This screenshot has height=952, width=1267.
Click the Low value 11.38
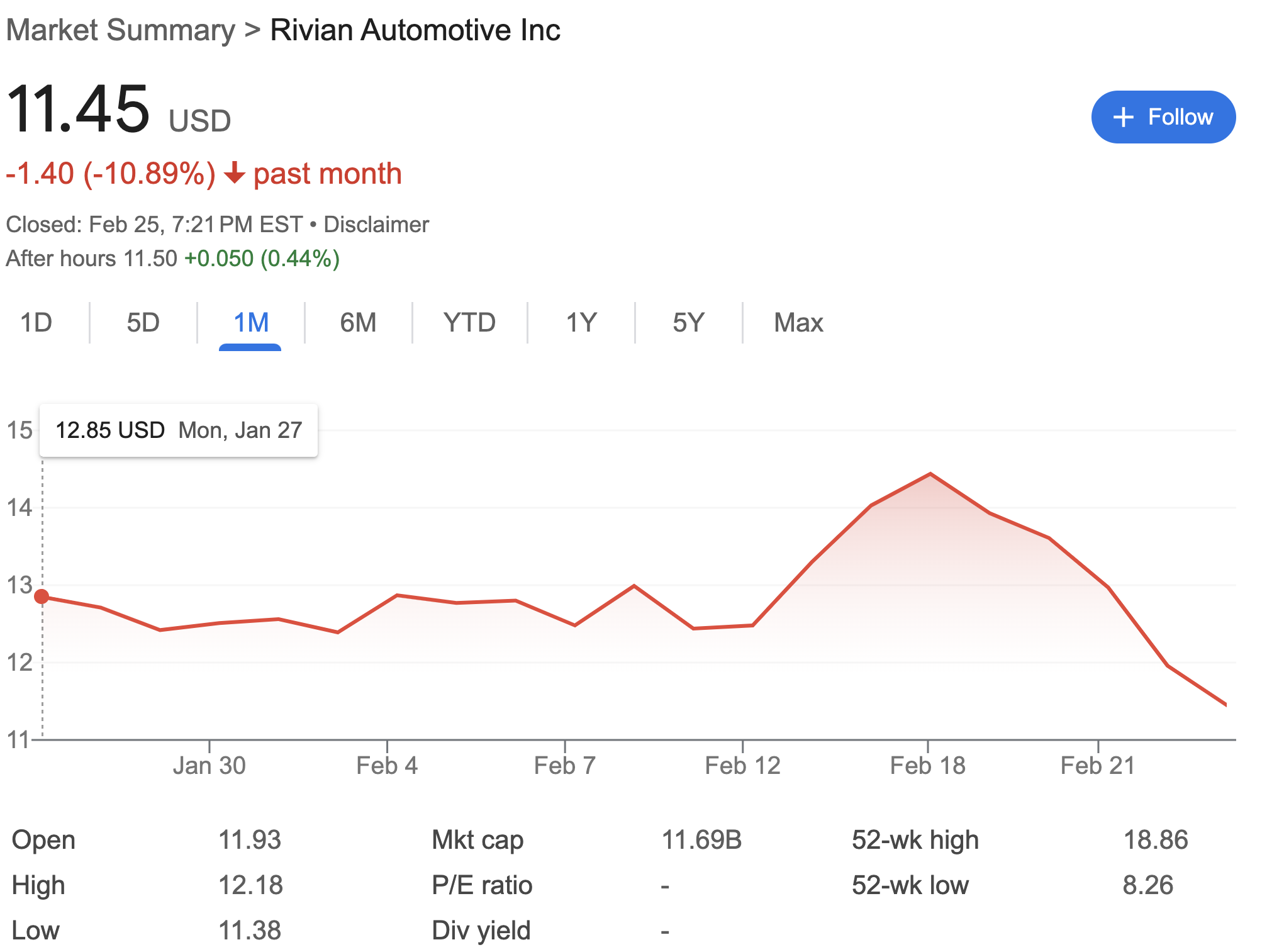250,931
